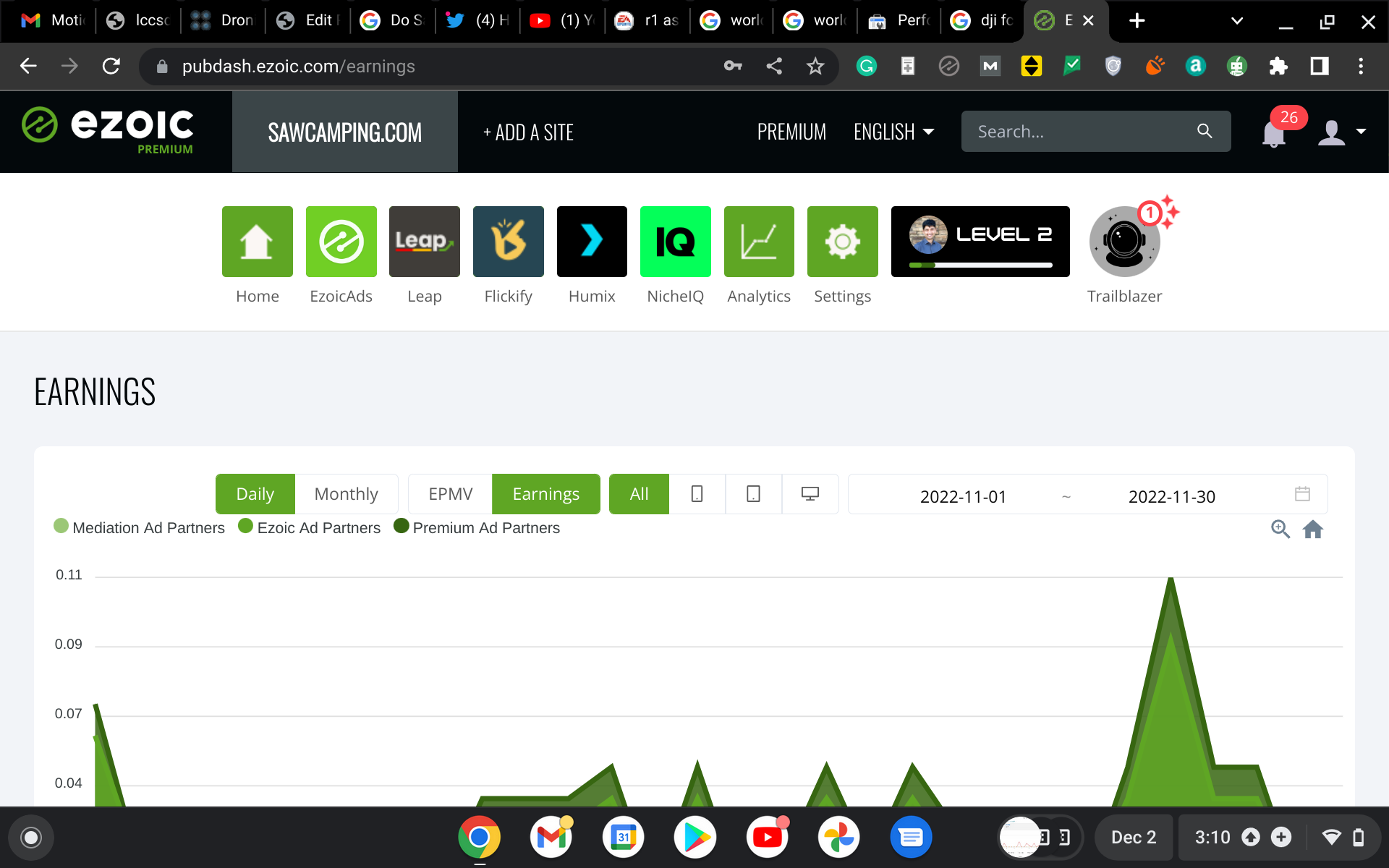Open the notifications bell with 26 alerts

pyautogui.click(x=1274, y=133)
